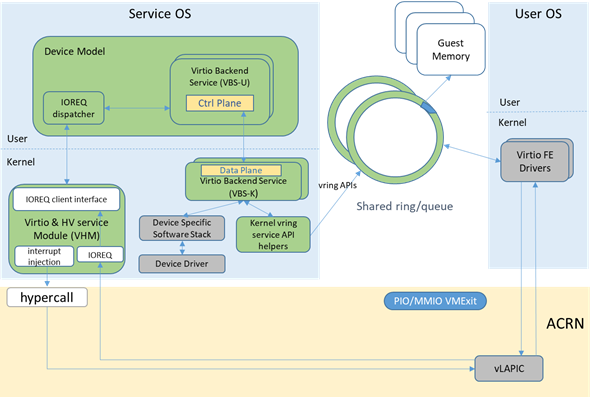Select the Ctrl Plane yellow box

click(x=220, y=103)
